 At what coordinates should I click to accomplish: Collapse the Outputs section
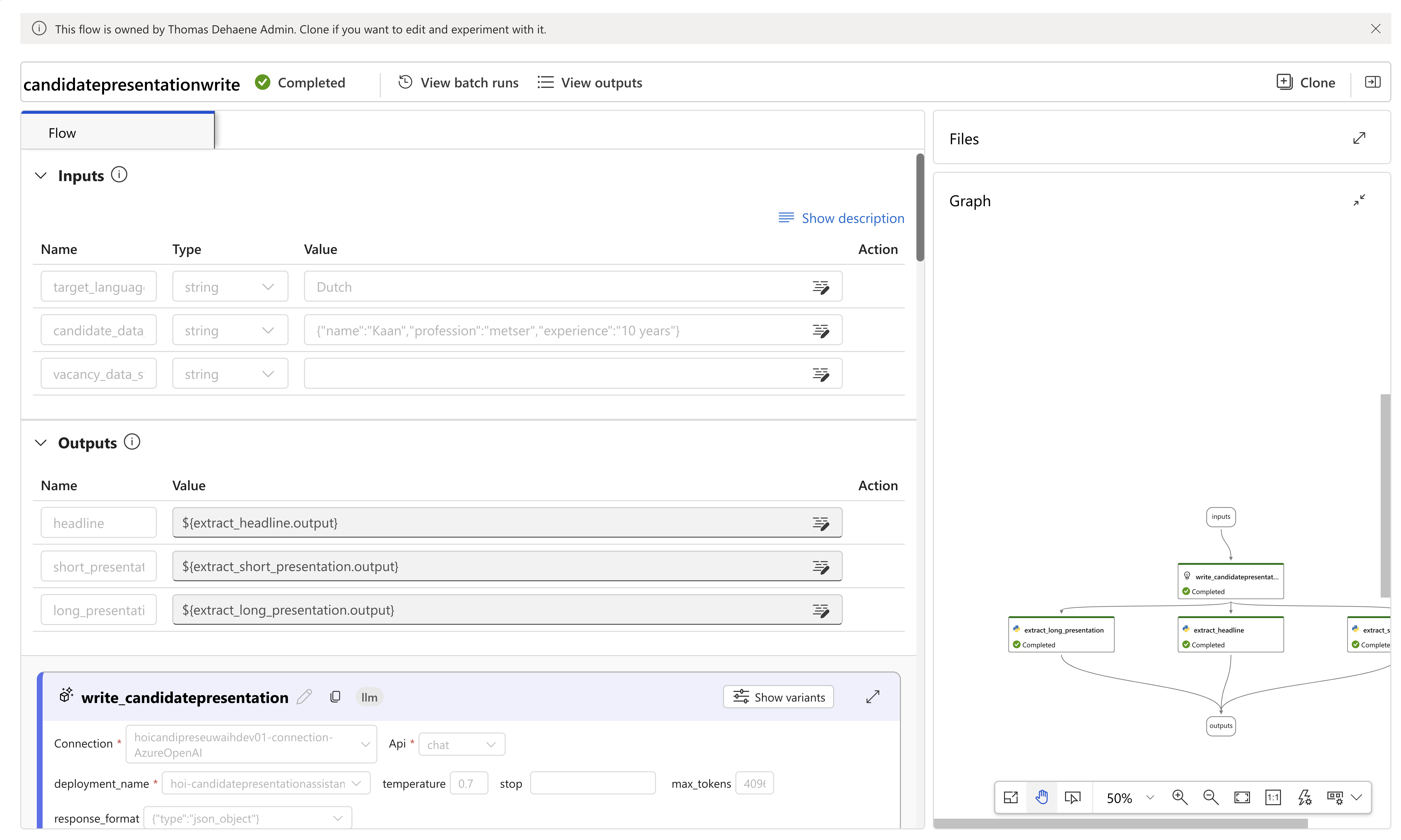tap(41, 443)
